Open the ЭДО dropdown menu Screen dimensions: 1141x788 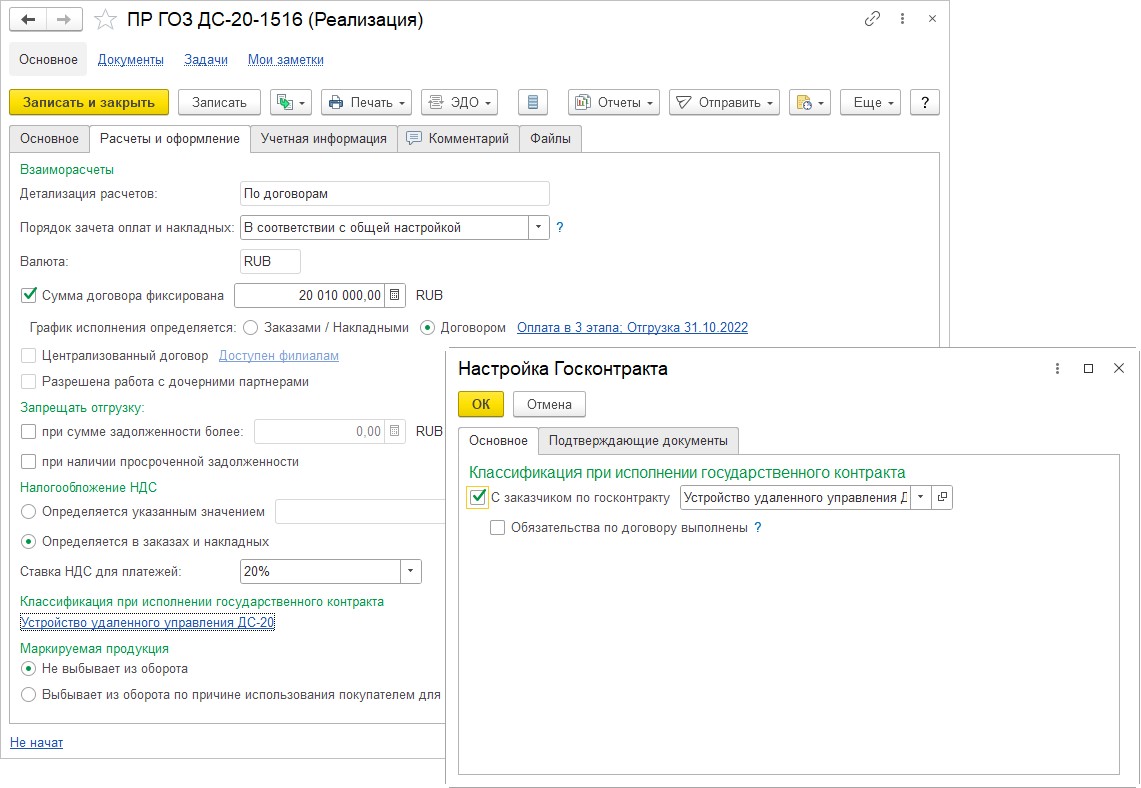[459, 103]
